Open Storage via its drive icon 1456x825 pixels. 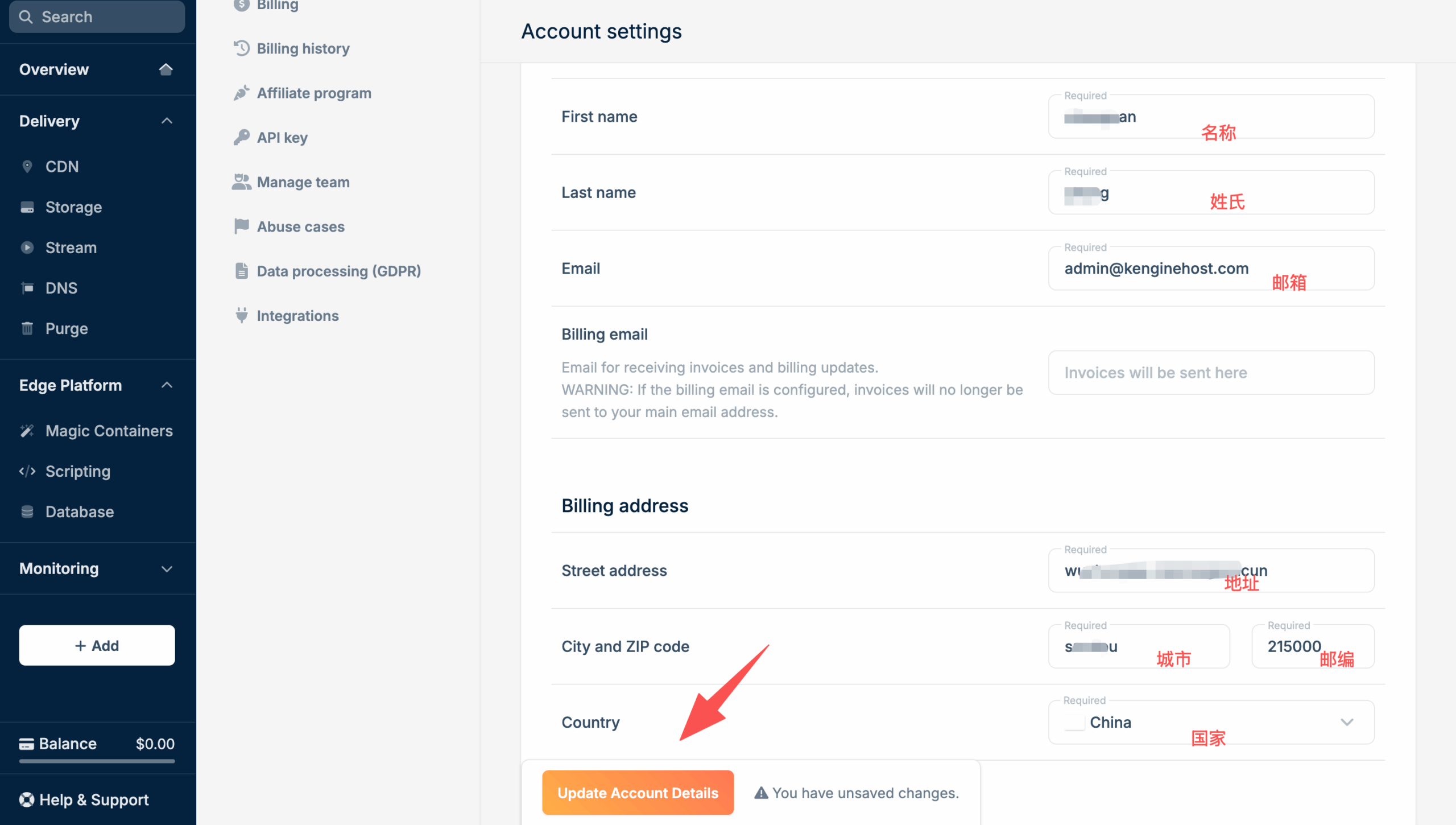[27, 207]
